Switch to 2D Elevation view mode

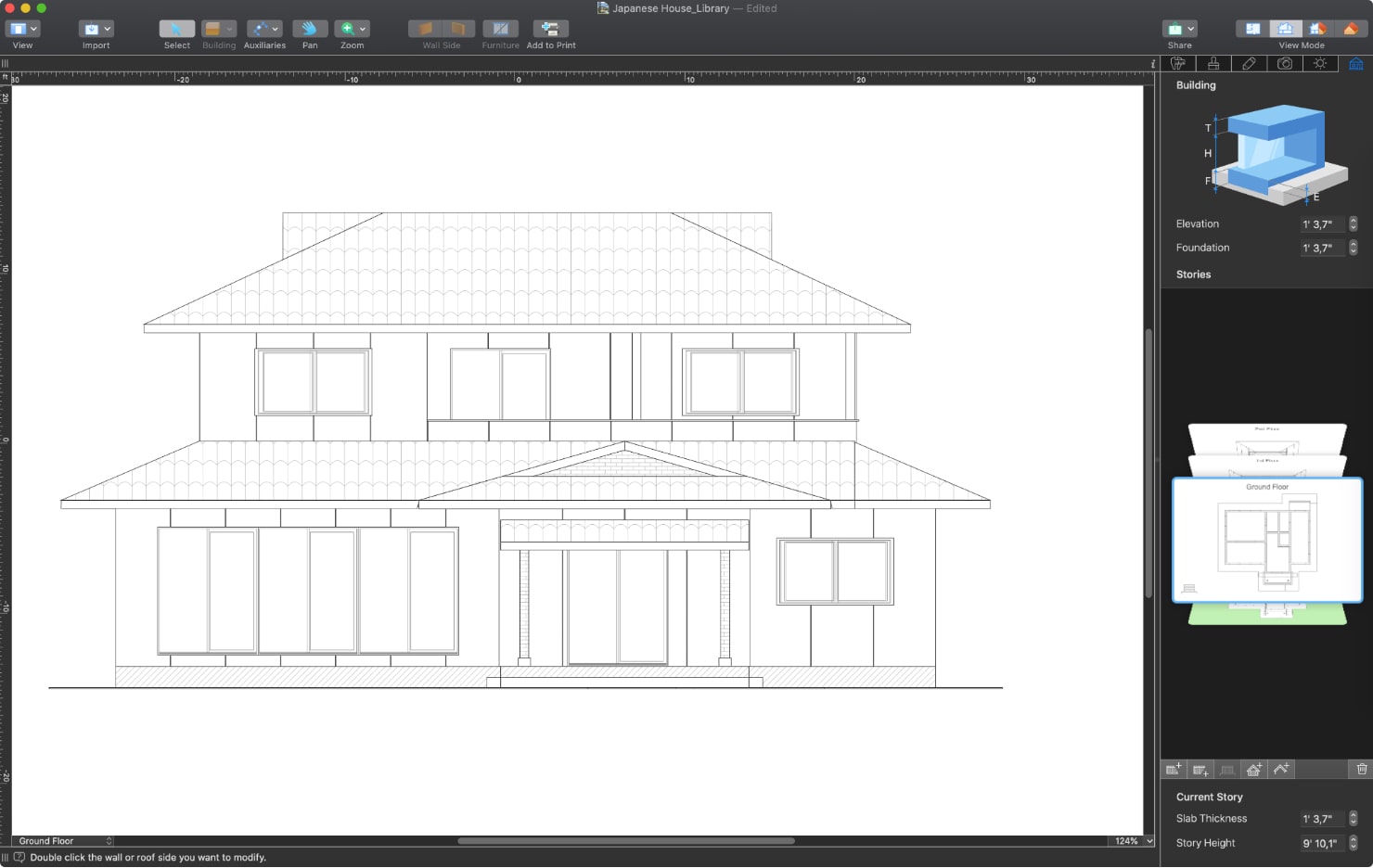[x=1286, y=29]
